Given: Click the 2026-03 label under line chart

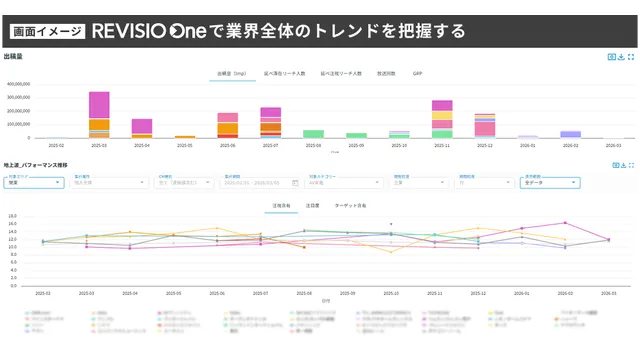Looking at the screenshot, I should tap(609, 293).
